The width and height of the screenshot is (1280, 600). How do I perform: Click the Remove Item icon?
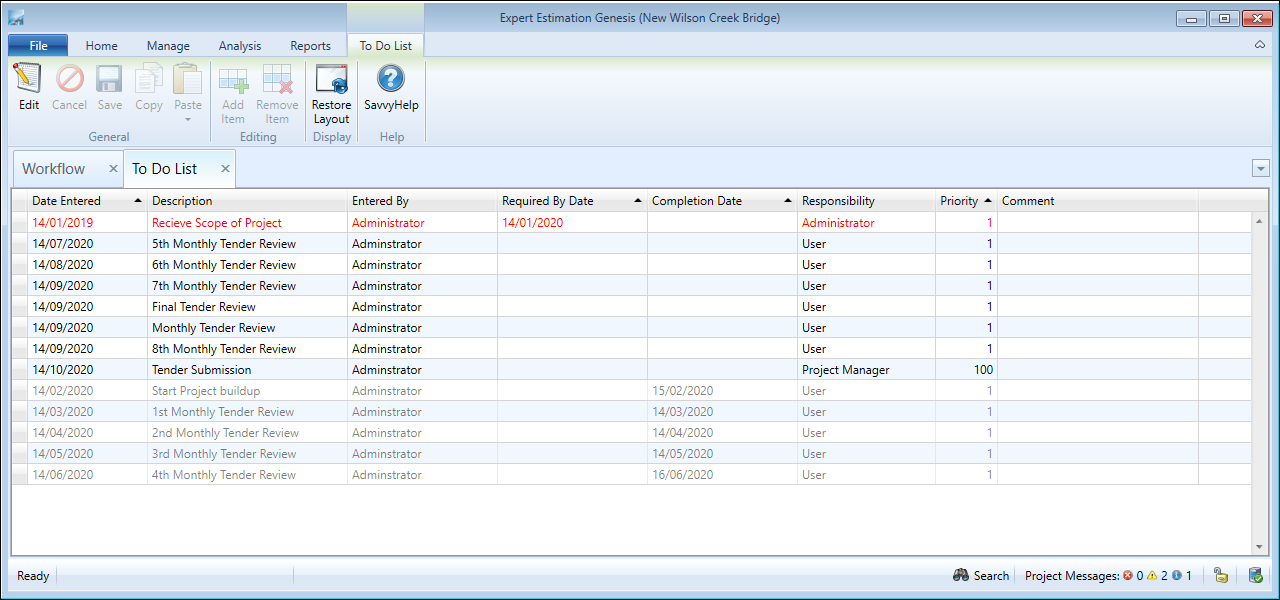(x=277, y=80)
